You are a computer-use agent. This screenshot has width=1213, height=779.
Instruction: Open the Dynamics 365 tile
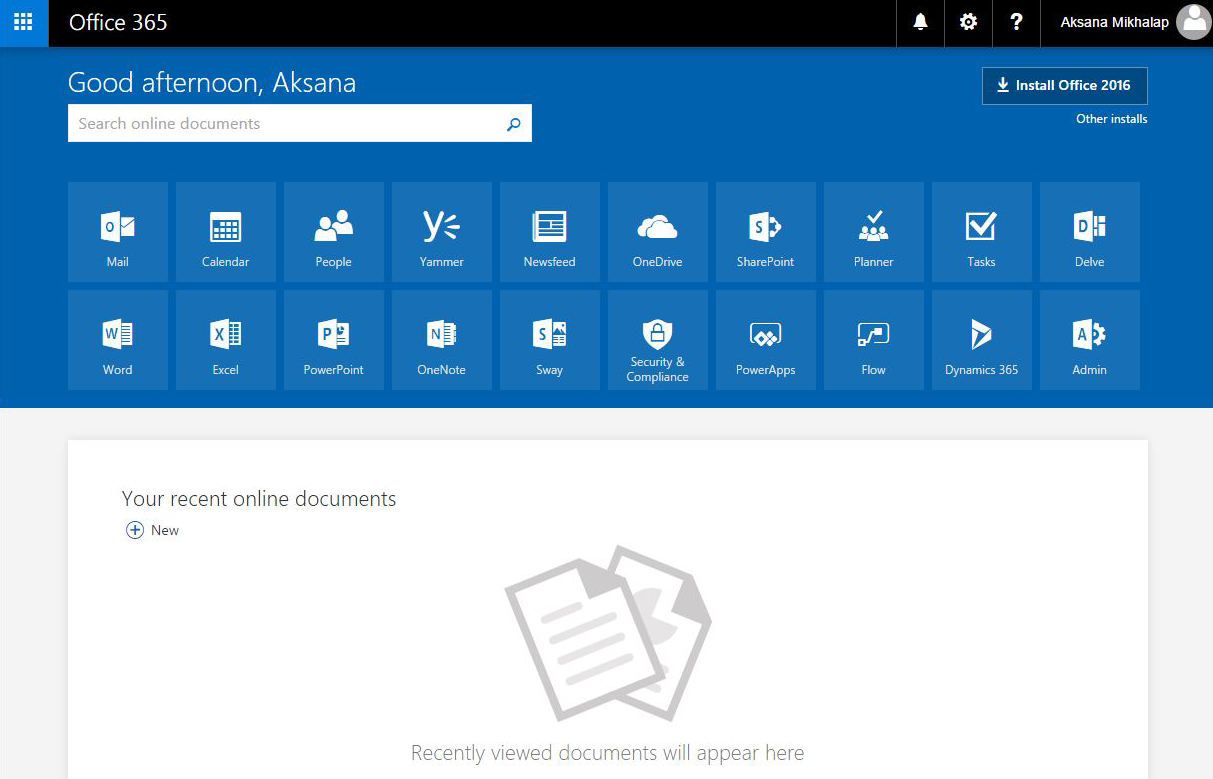click(x=982, y=340)
